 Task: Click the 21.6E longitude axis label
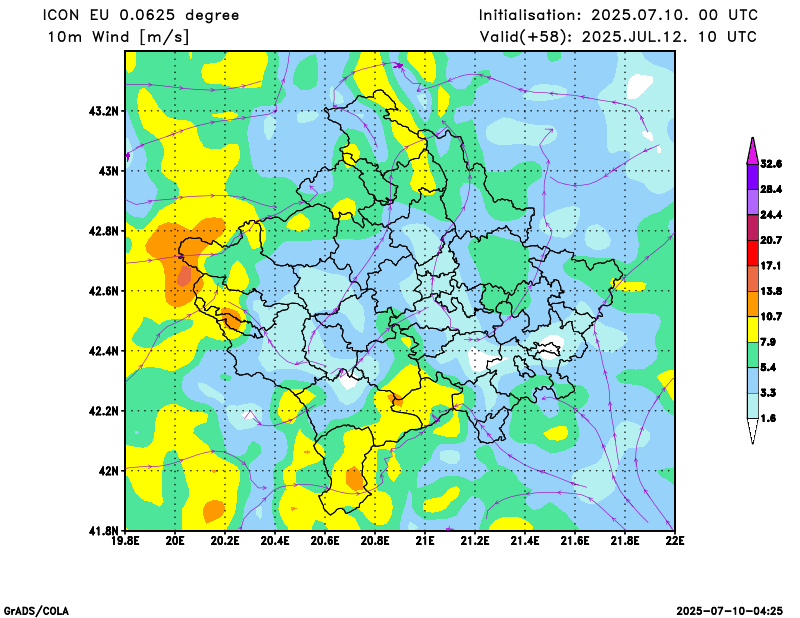575,540
